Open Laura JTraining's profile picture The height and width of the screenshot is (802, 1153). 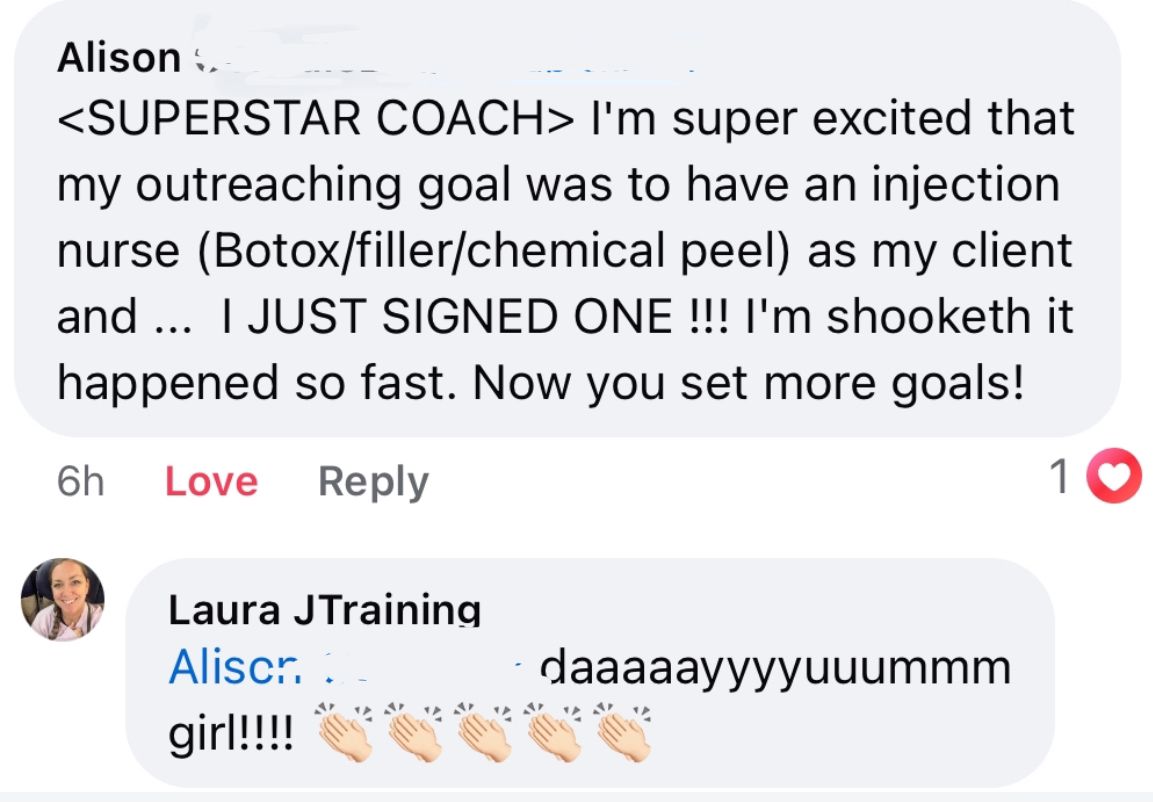point(62,599)
